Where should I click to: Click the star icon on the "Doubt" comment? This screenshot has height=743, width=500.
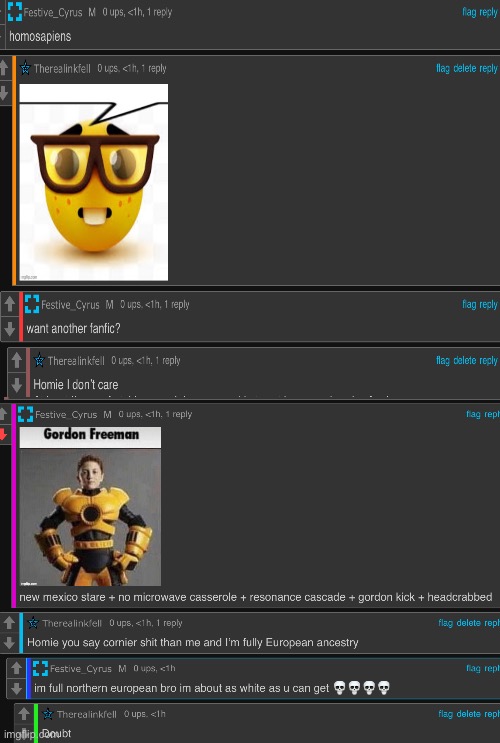tap(47, 714)
